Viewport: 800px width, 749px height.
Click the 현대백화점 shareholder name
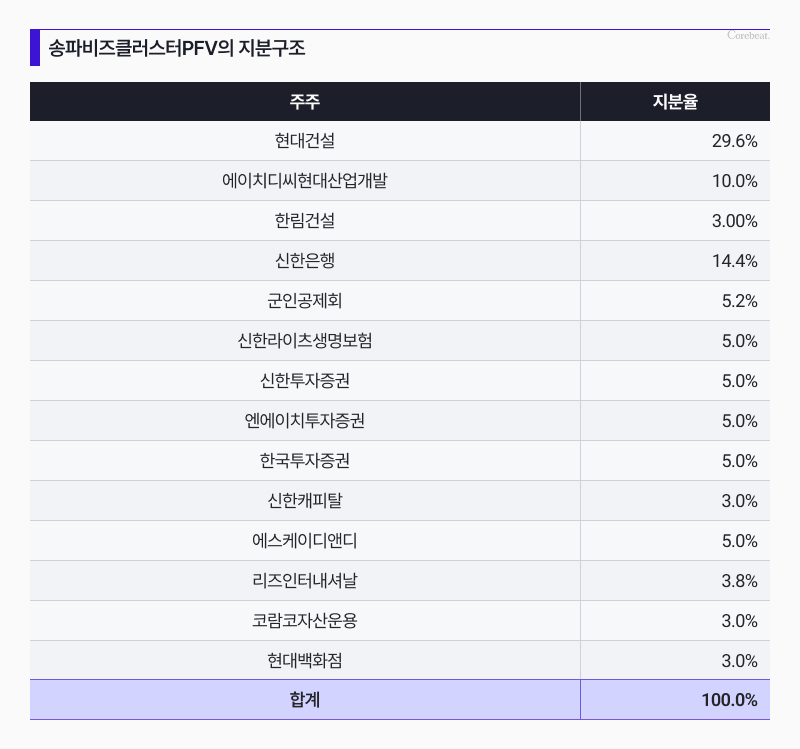(x=305, y=661)
